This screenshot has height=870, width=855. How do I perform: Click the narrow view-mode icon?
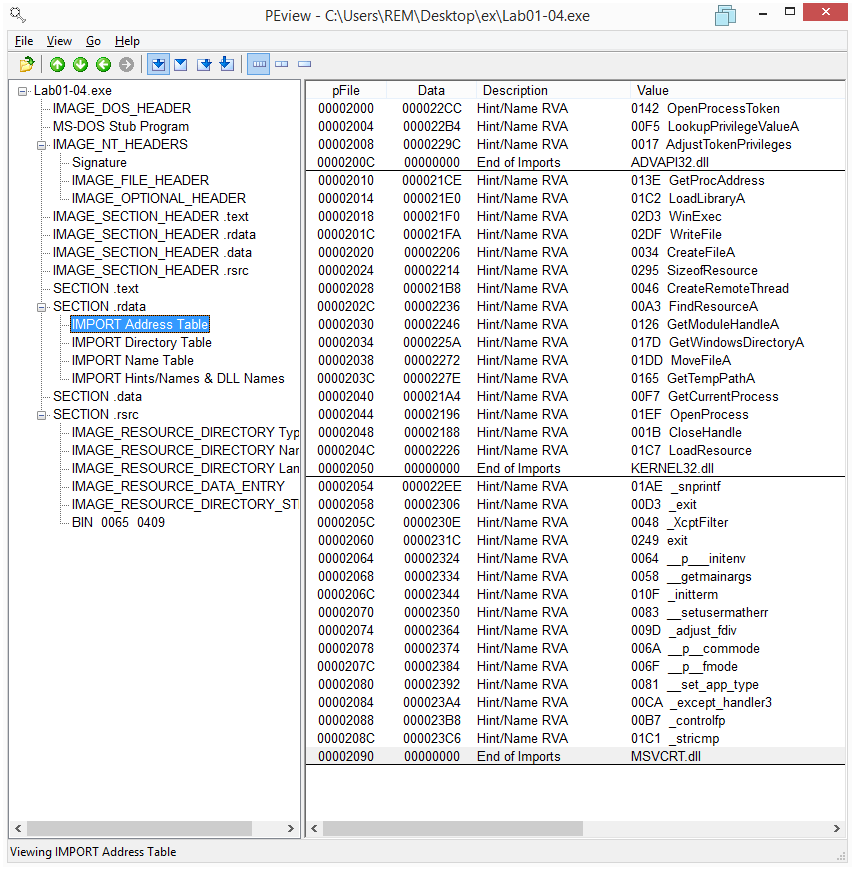coord(305,64)
